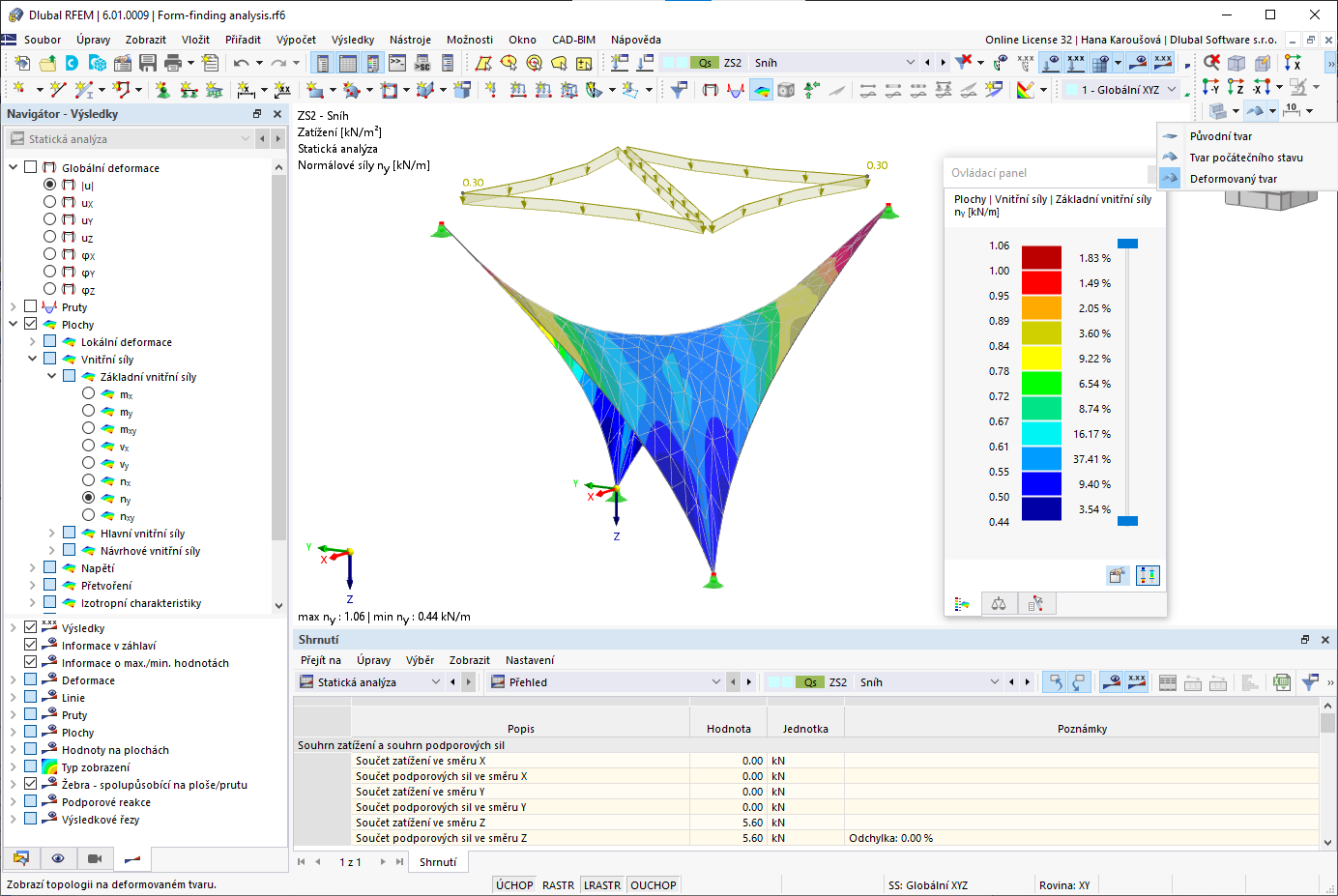Toggle the Pruty results checkbox
The image size is (1338, 896).
click(31, 306)
